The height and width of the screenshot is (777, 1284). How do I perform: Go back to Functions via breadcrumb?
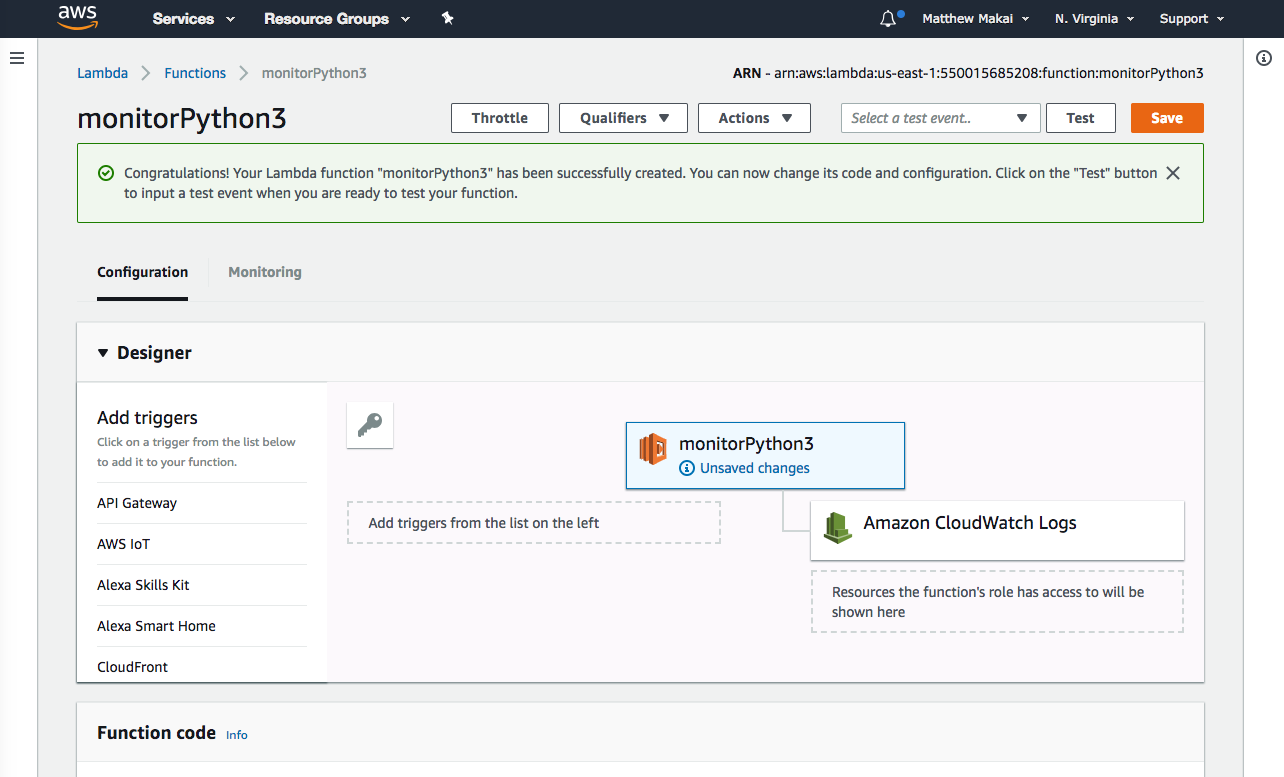point(195,72)
